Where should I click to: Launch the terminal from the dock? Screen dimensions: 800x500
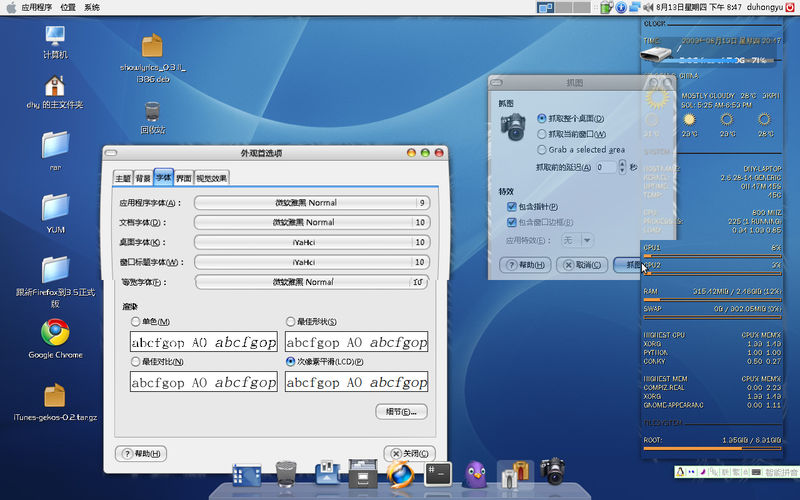pos(437,473)
